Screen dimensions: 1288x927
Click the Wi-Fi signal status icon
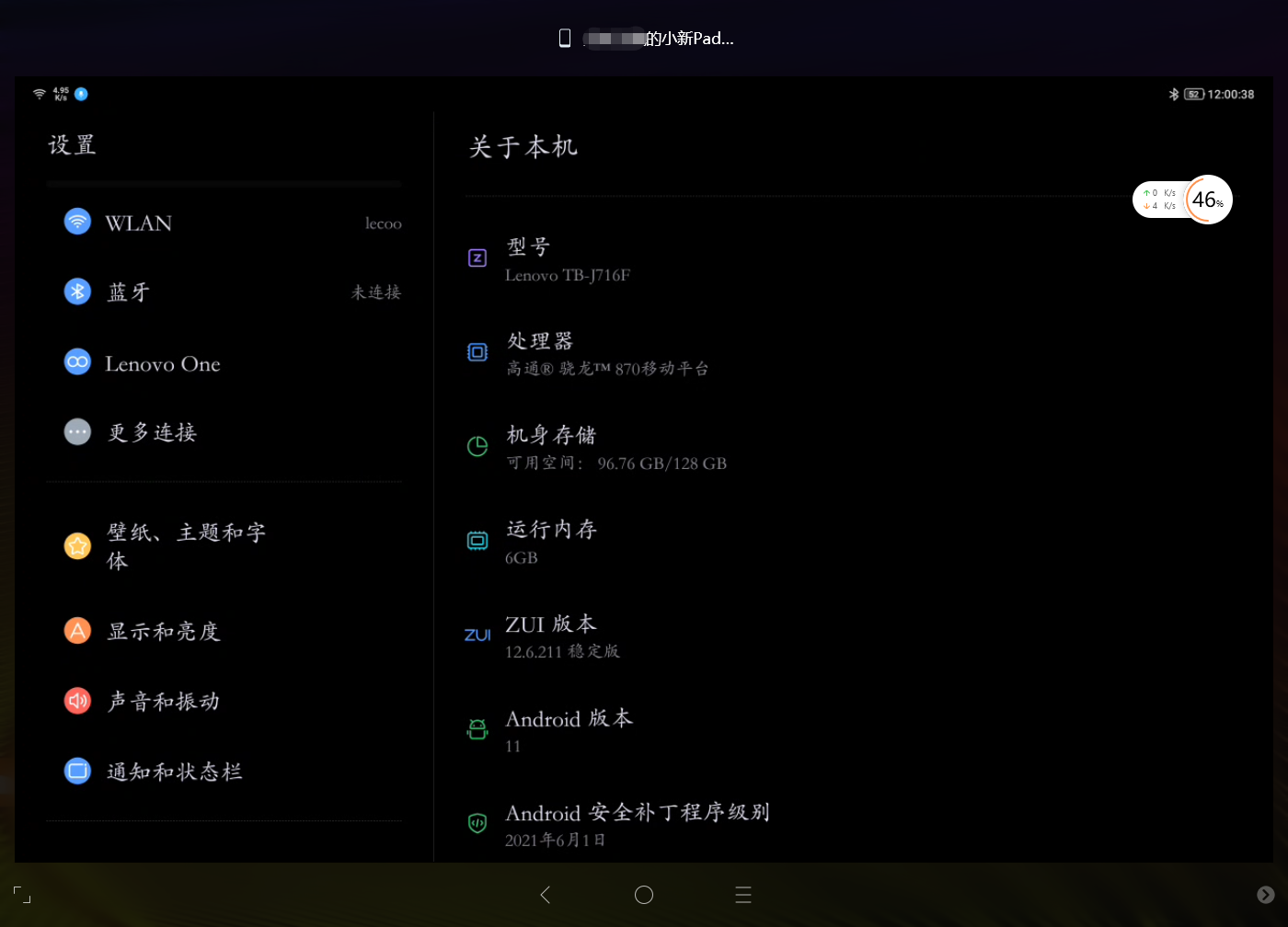(x=40, y=94)
